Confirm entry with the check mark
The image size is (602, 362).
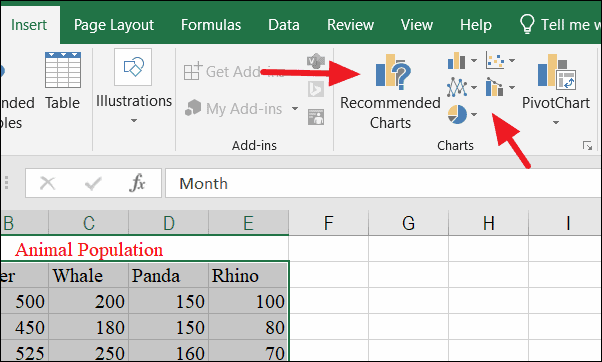[93, 183]
